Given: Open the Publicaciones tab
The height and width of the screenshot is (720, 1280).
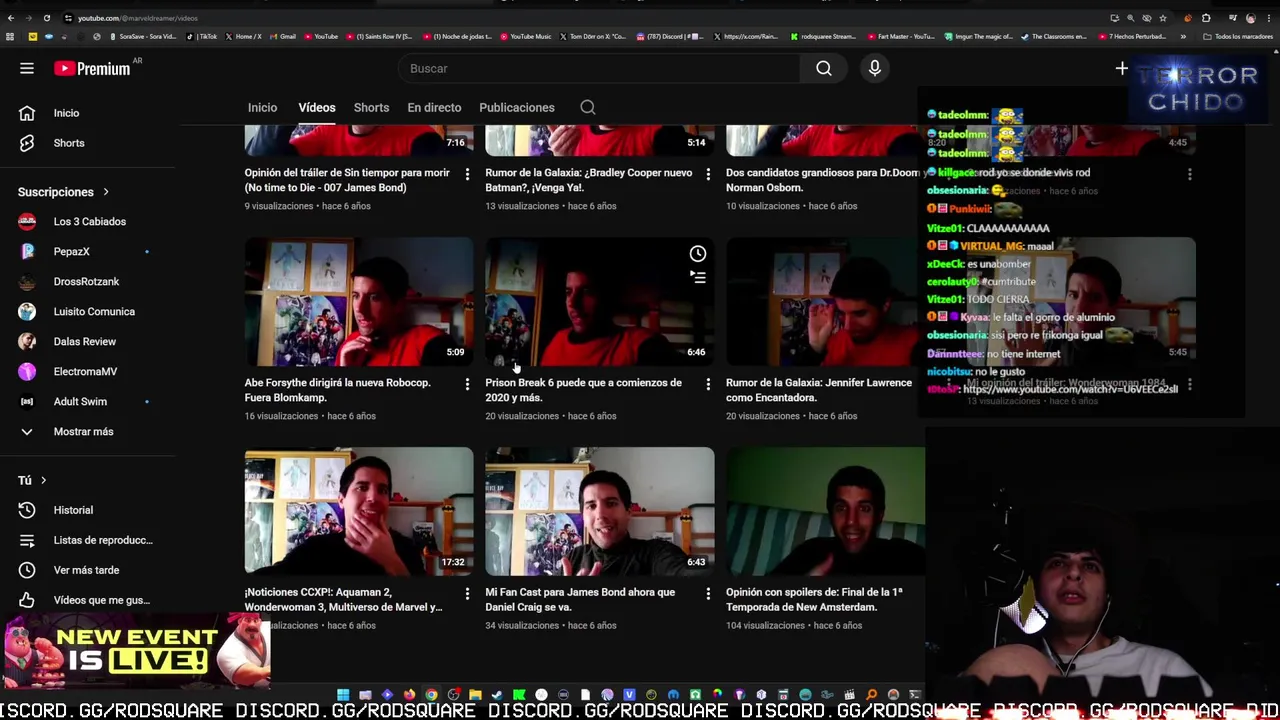Looking at the screenshot, I should [x=517, y=107].
